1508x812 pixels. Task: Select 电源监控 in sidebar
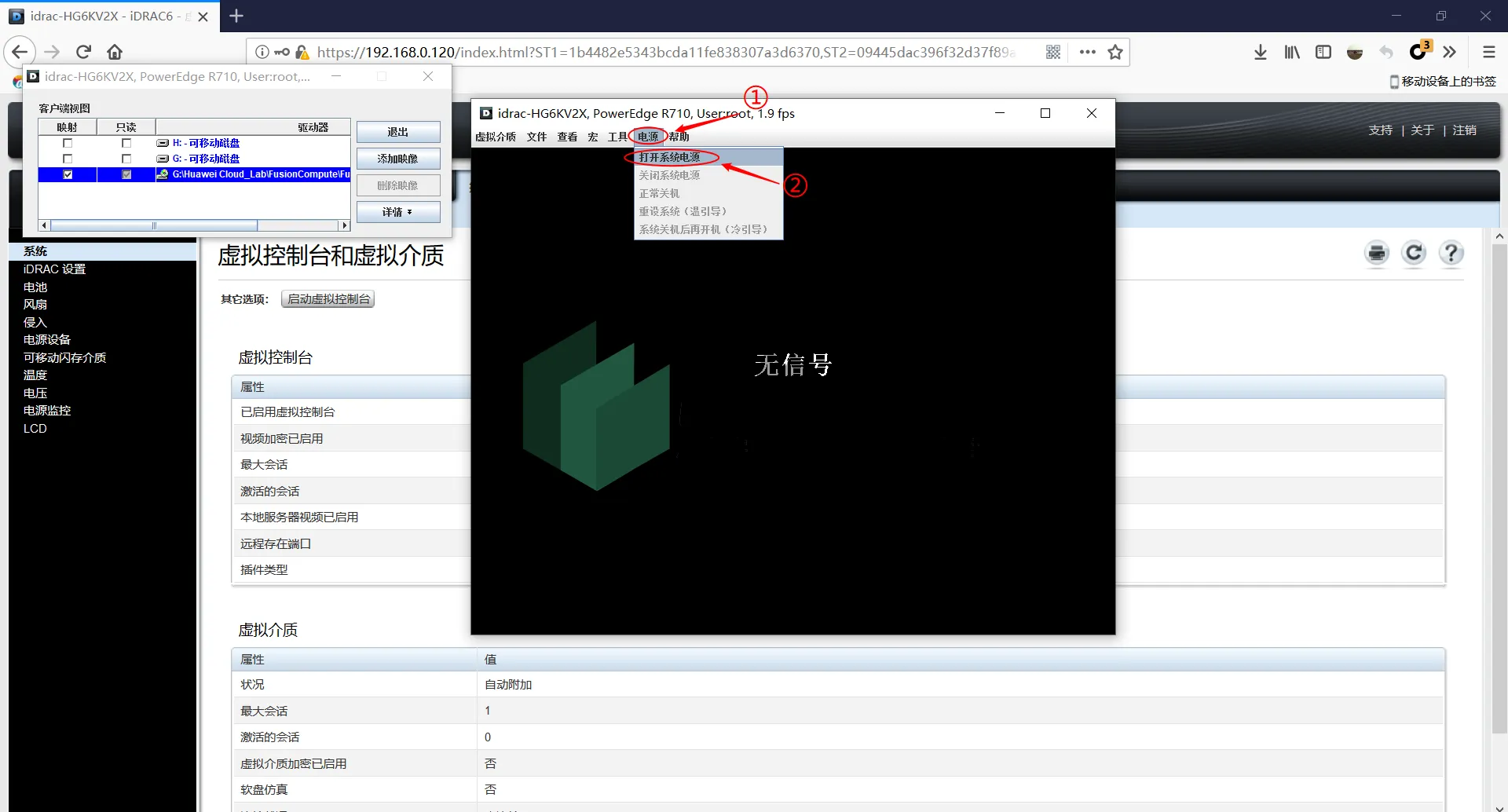(x=47, y=411)
